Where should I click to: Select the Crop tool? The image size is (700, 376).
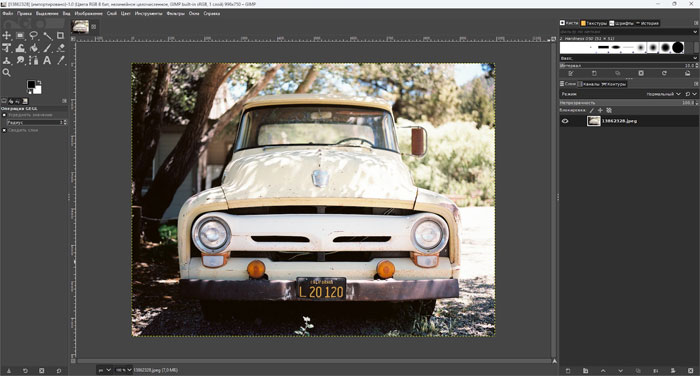[x=61, y=35]
